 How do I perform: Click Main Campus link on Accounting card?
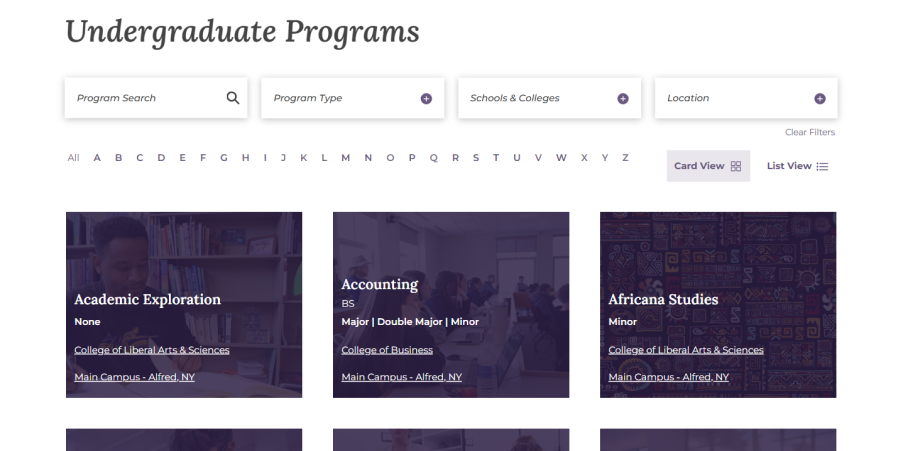click(x=401, y=377)
